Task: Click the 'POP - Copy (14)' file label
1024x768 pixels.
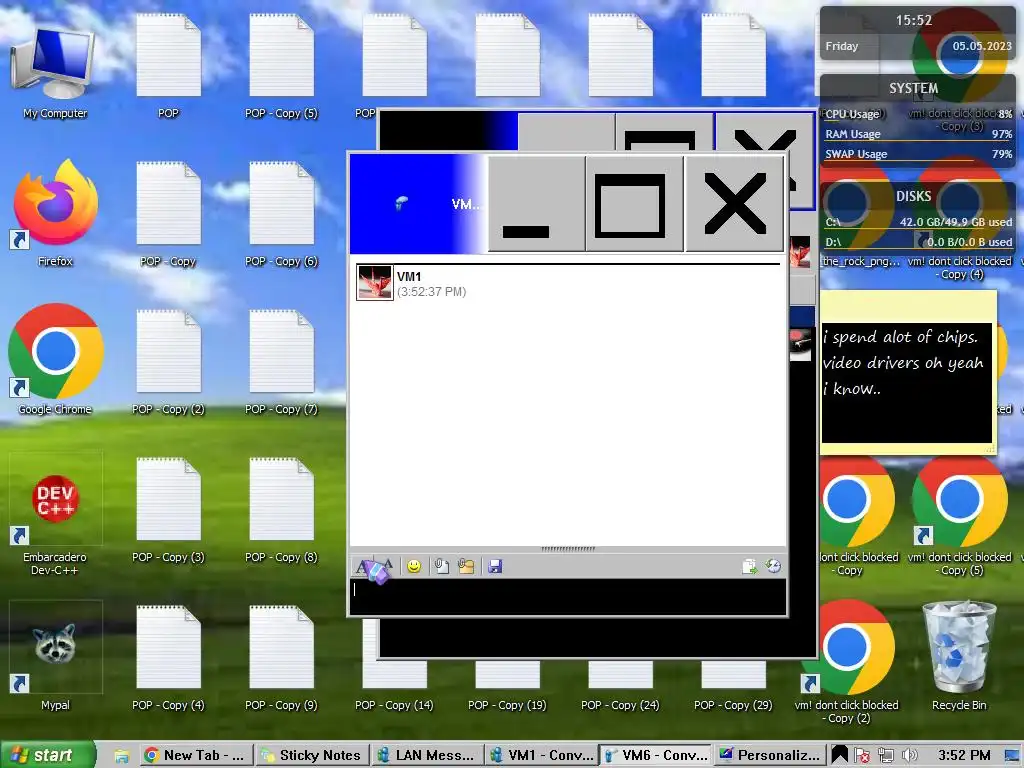Action: click(394, 705)
